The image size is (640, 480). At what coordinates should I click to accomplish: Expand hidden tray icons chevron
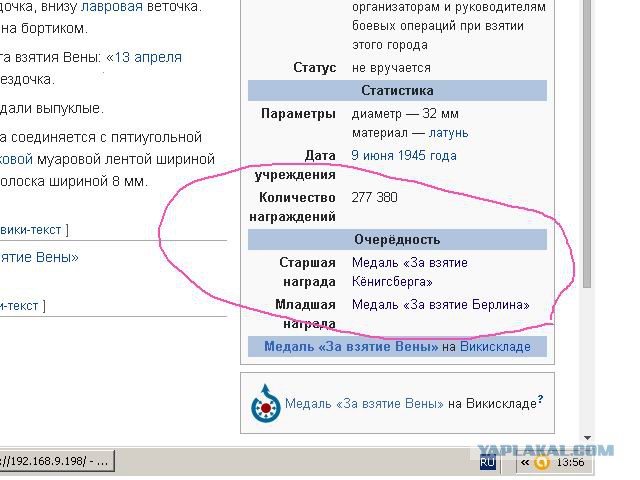[x=525, y=462]
